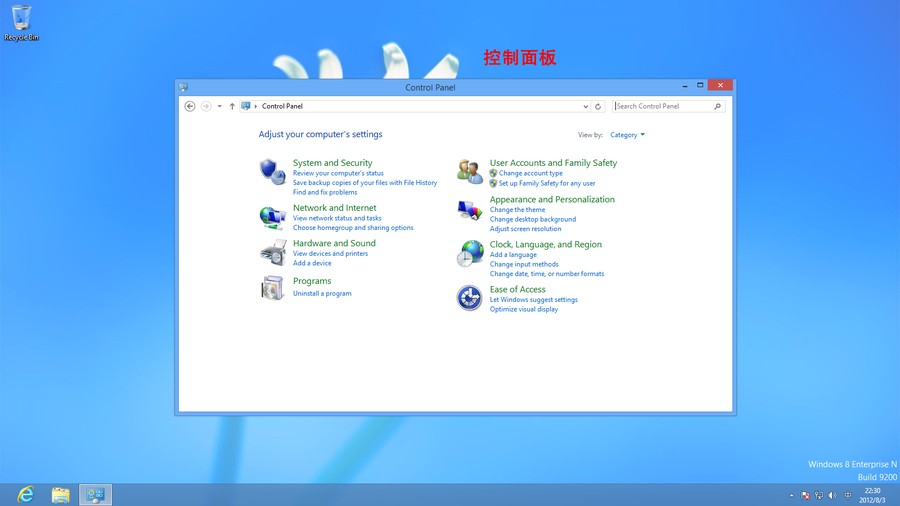Screen dimensions: 900x506
Task: Click the Clock, Language, and Region icon
Action: click(470, 254)
